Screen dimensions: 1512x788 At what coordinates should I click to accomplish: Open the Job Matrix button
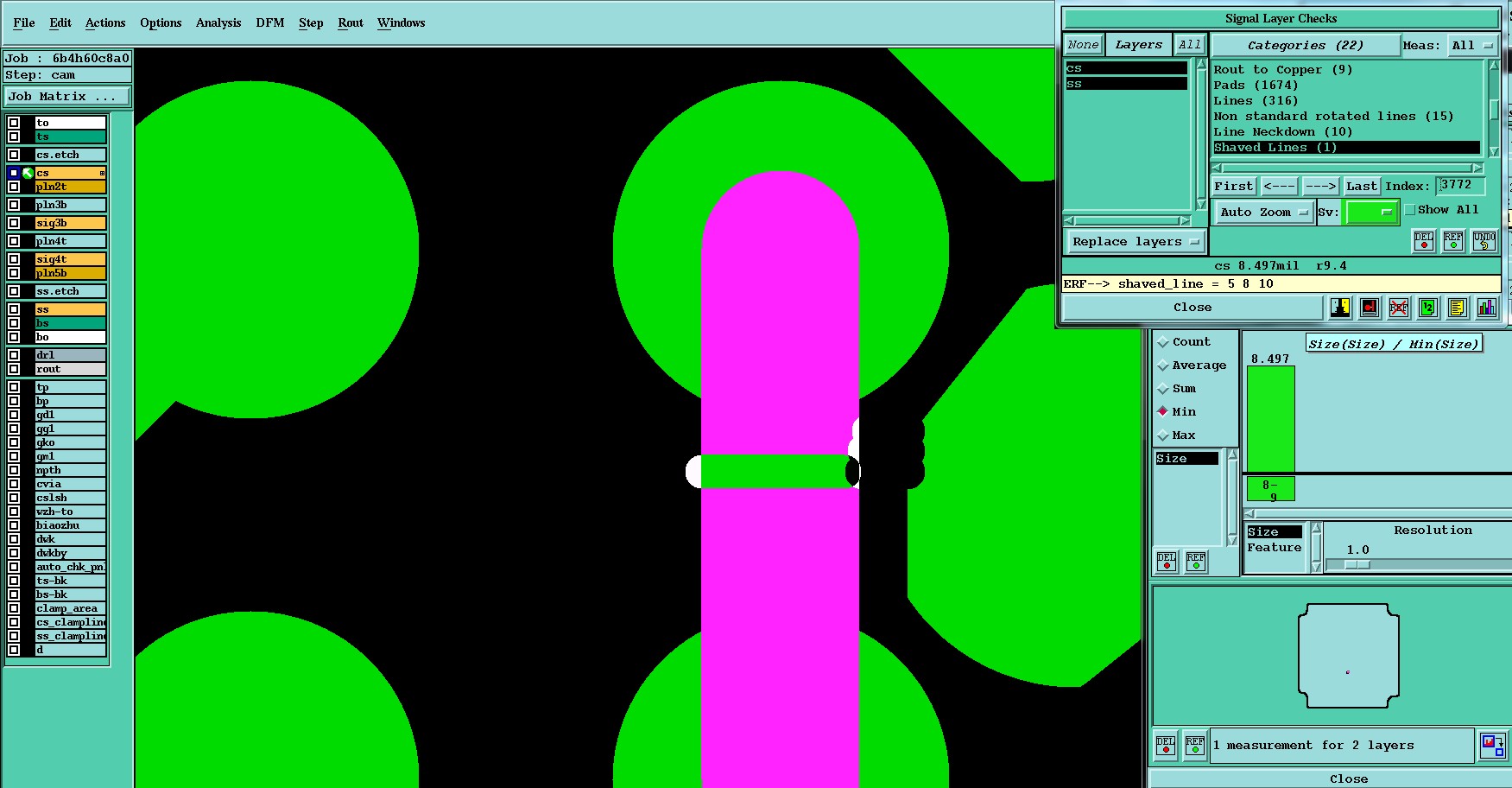pos(67,97)
